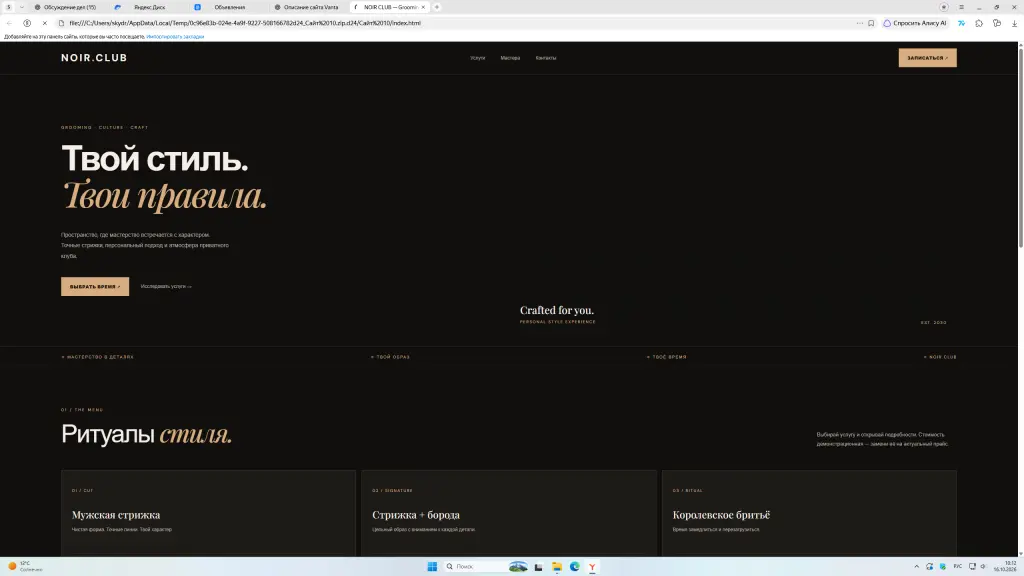1024x576 pixels.
Task: Open the weather widget on taskbar
Action: coord(25,566)
